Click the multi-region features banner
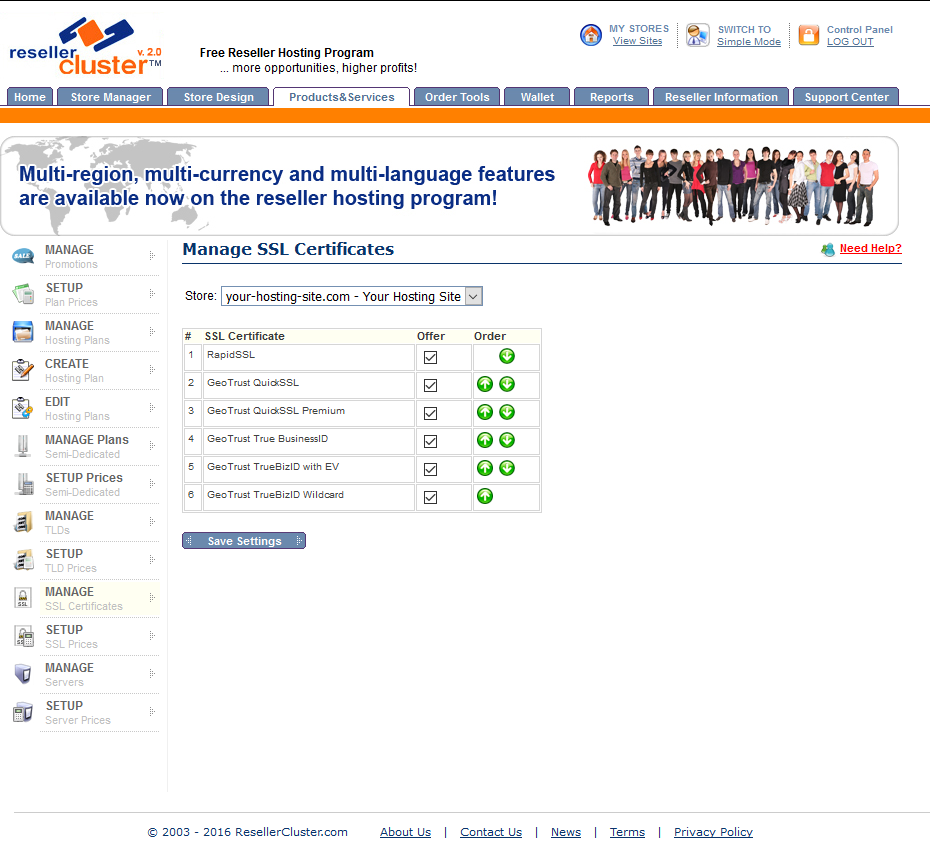The width and height of the screenshot is (930, 859). (450, 186)
